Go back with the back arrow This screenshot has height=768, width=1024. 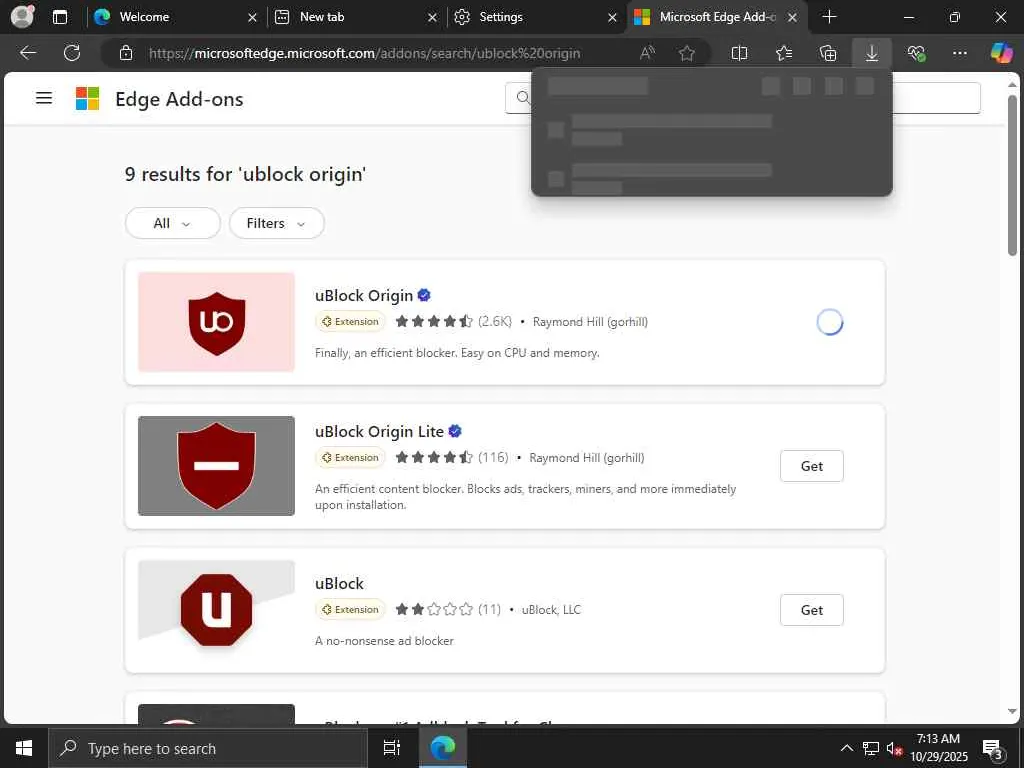28,53
